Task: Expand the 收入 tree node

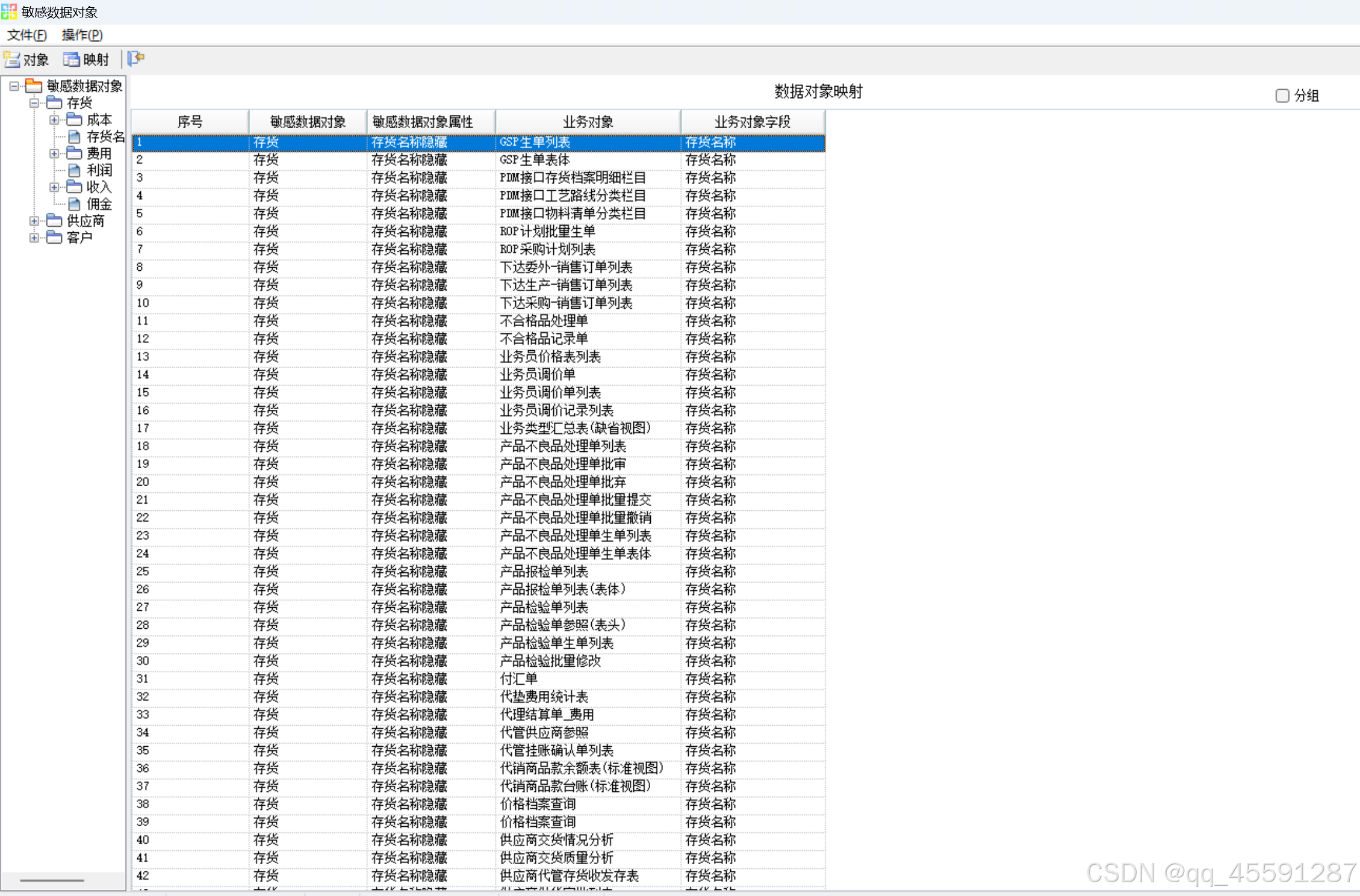Action: pos(54,187)
